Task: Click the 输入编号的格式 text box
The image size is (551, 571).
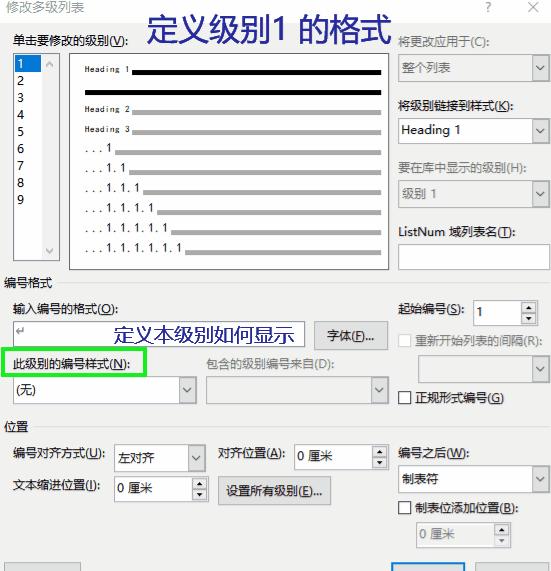Action: tap(159, 334)
